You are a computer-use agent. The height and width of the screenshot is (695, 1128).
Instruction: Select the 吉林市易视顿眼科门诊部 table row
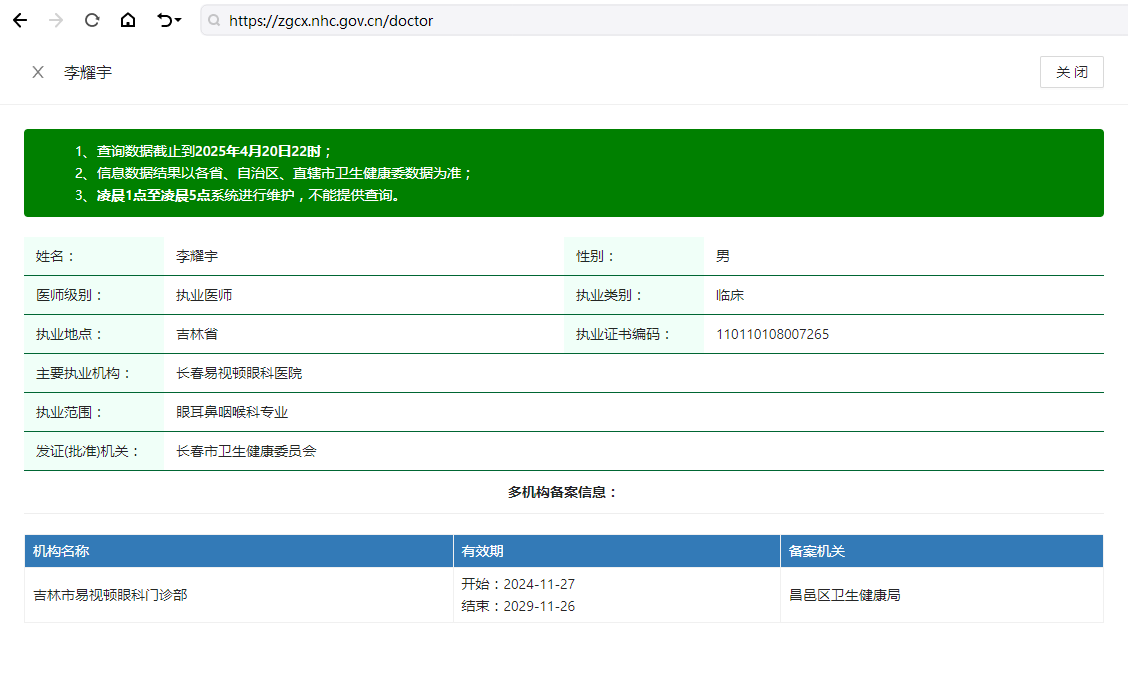coord(563,595)
